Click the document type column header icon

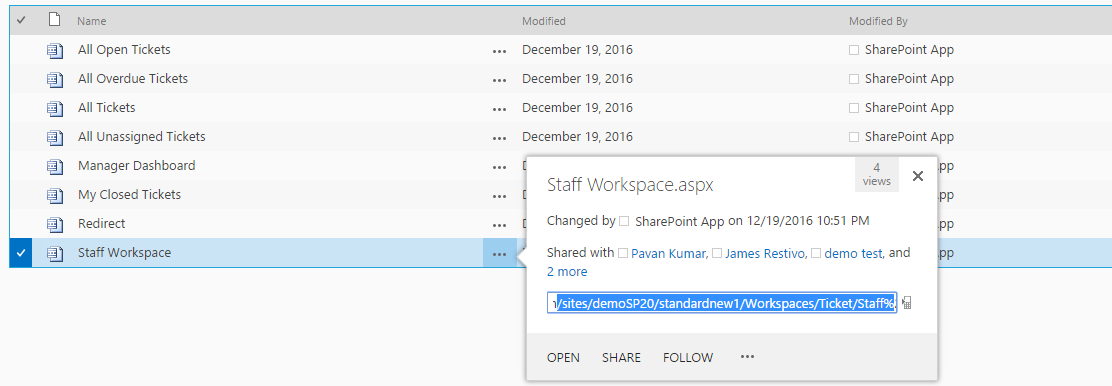54,20
